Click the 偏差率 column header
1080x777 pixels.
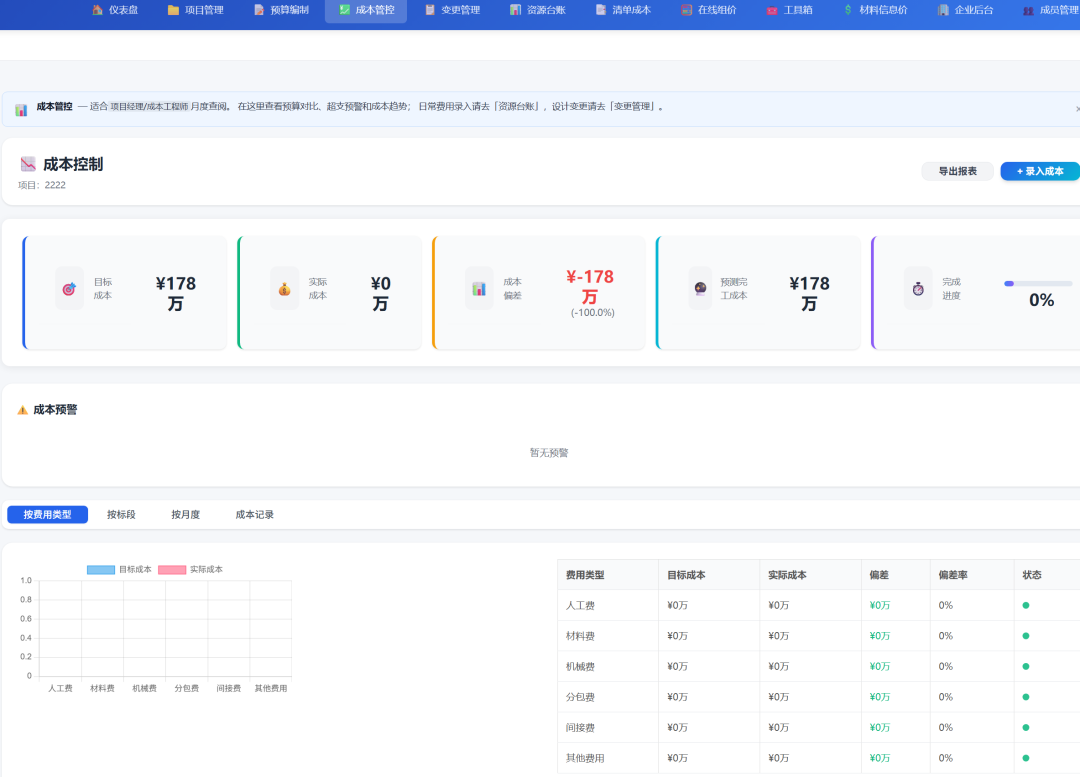point(951,575)
